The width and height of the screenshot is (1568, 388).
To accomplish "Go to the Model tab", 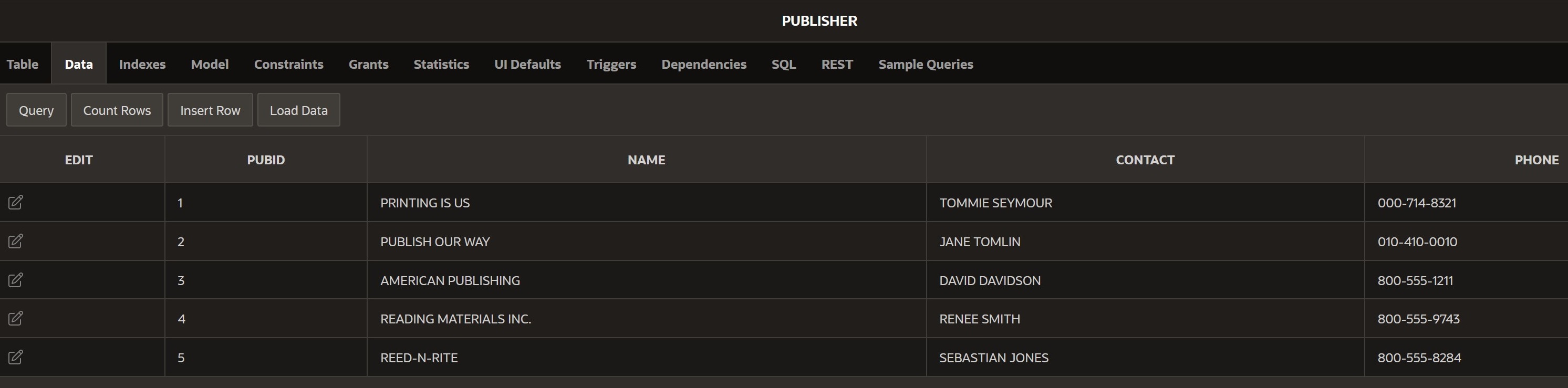I will click(210, 64).
